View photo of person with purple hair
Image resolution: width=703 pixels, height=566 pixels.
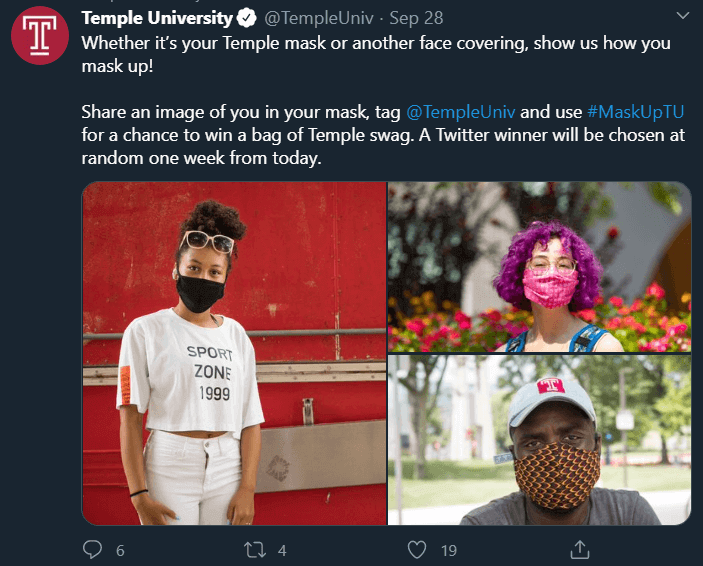539,267
